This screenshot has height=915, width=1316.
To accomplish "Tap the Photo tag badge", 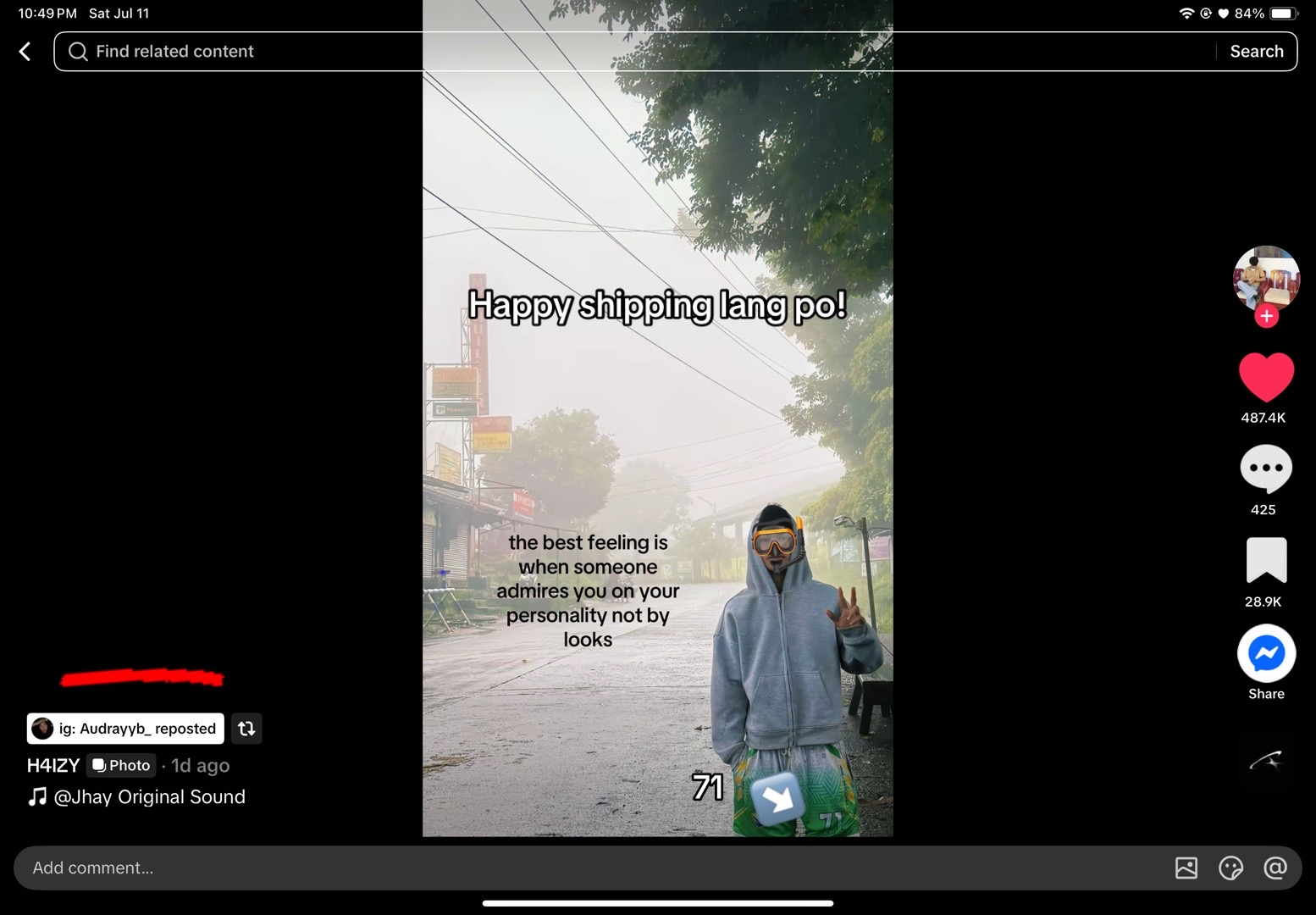I will [121, 766].
